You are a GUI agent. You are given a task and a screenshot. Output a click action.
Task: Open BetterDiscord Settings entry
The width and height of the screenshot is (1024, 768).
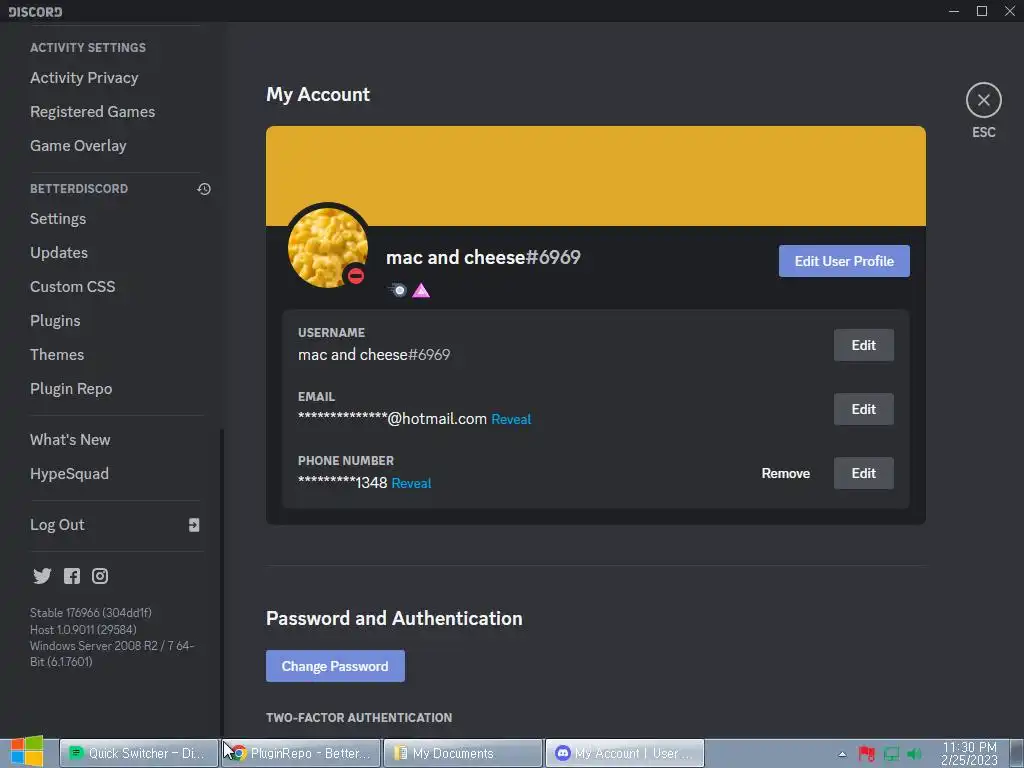point(58,219)
